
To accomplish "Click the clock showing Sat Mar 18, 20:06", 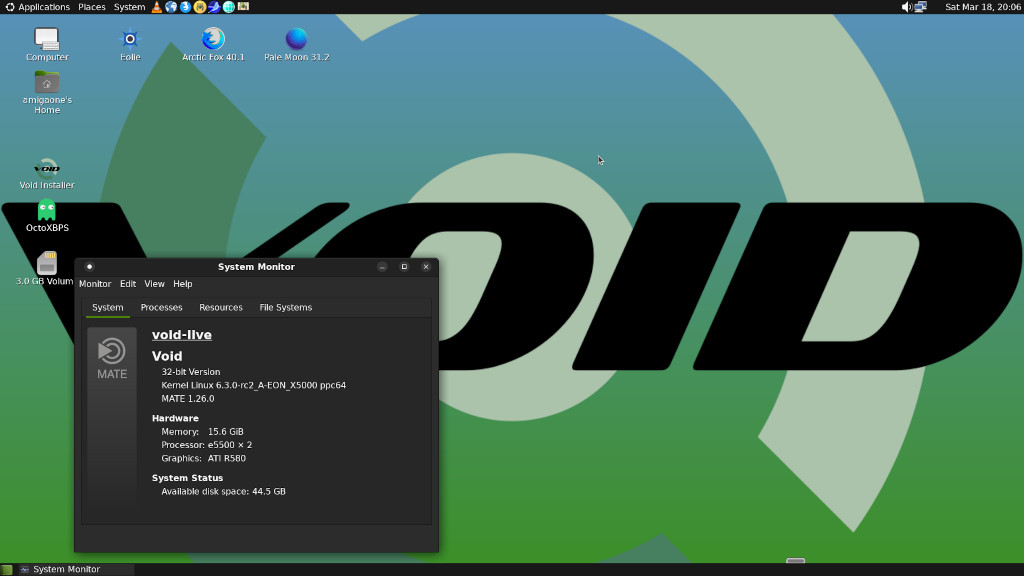I will point(982,7).
